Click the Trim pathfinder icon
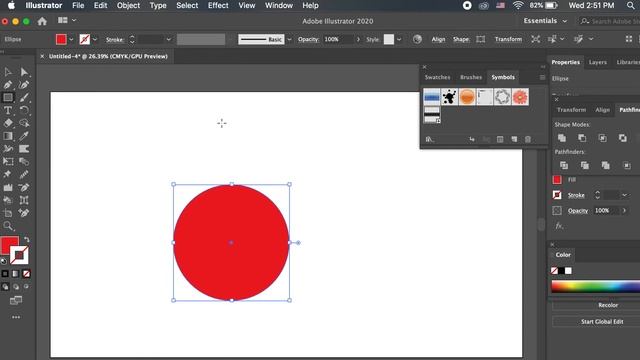The height and width of the screenshot is (360, 640). tap(585, 165)
